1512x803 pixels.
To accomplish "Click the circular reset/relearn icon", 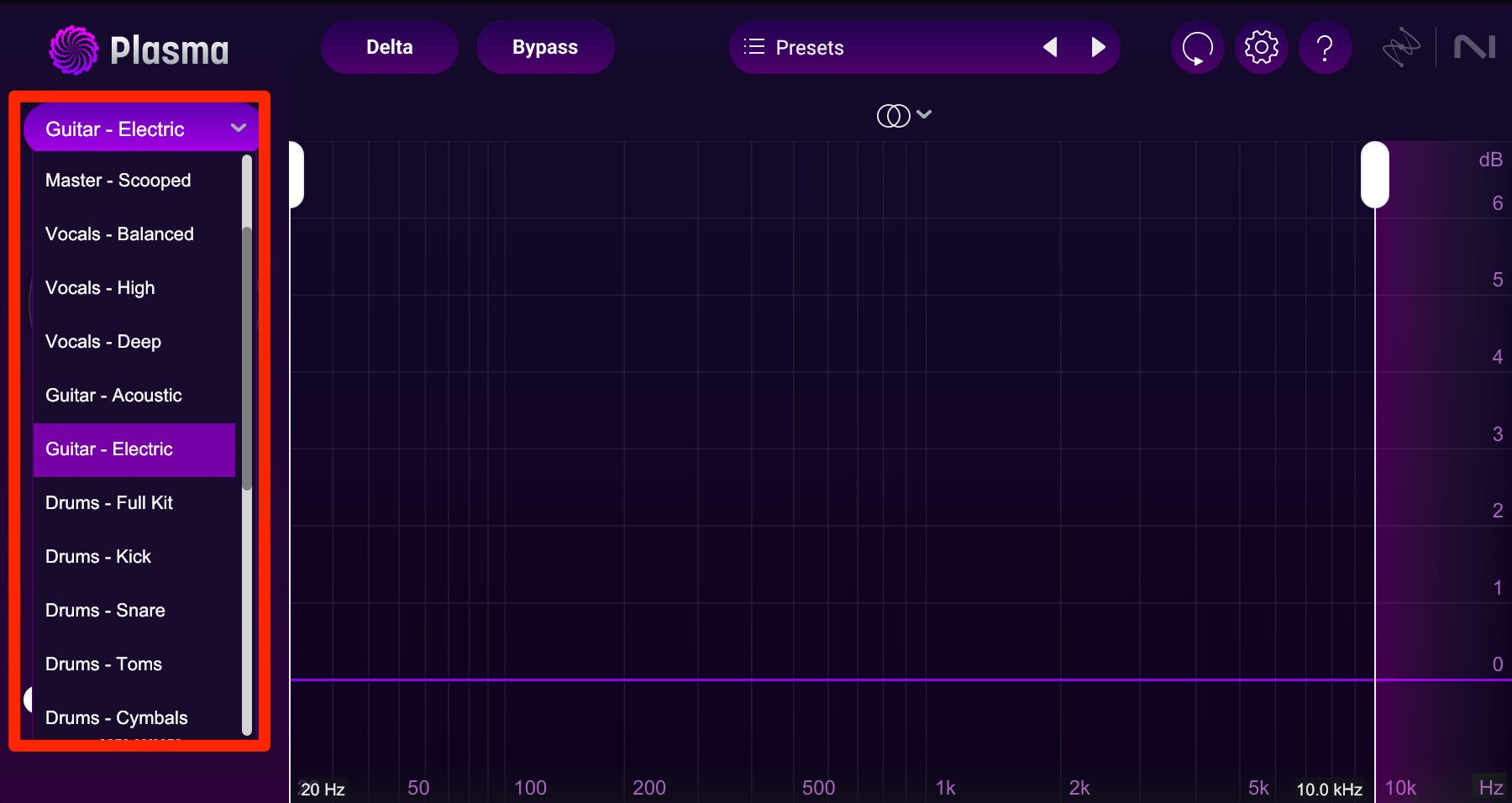I will [x=1197, y=47].
